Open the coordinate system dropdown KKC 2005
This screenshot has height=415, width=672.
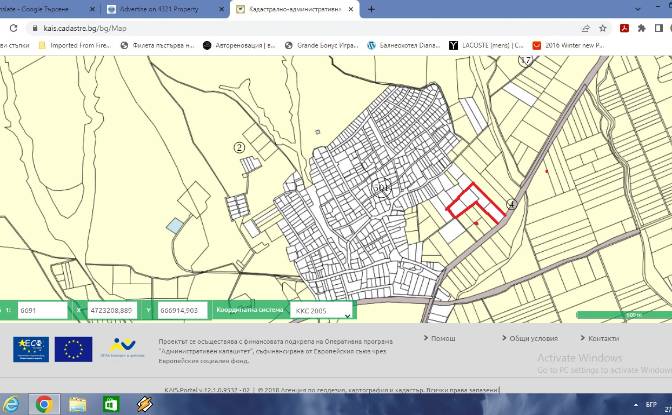(x=321, y=310)
